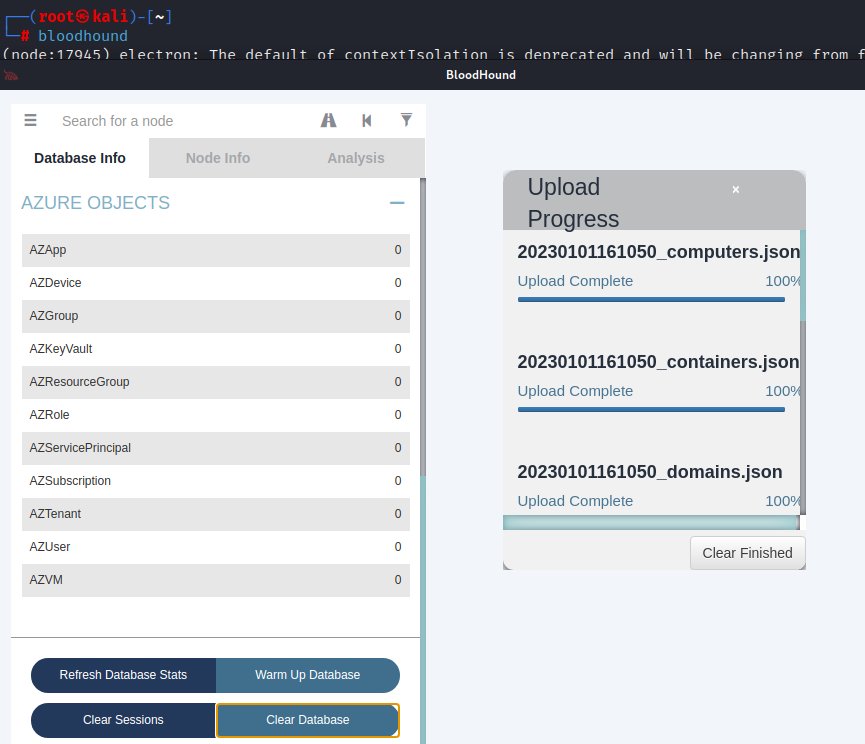The image size is (865, 744).
Task: Select the AZUser row
Action: point(216,547)
